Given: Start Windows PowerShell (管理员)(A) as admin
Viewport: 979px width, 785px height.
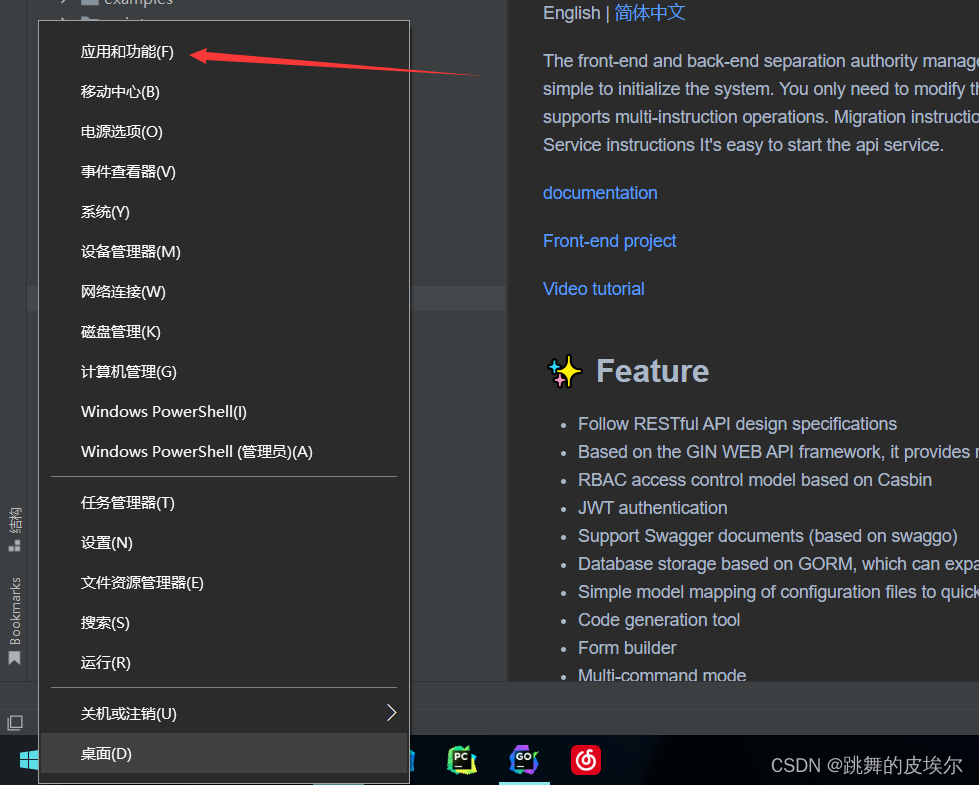Looking at the screenshot, I should pyautogui.click(x=224, y=452).
